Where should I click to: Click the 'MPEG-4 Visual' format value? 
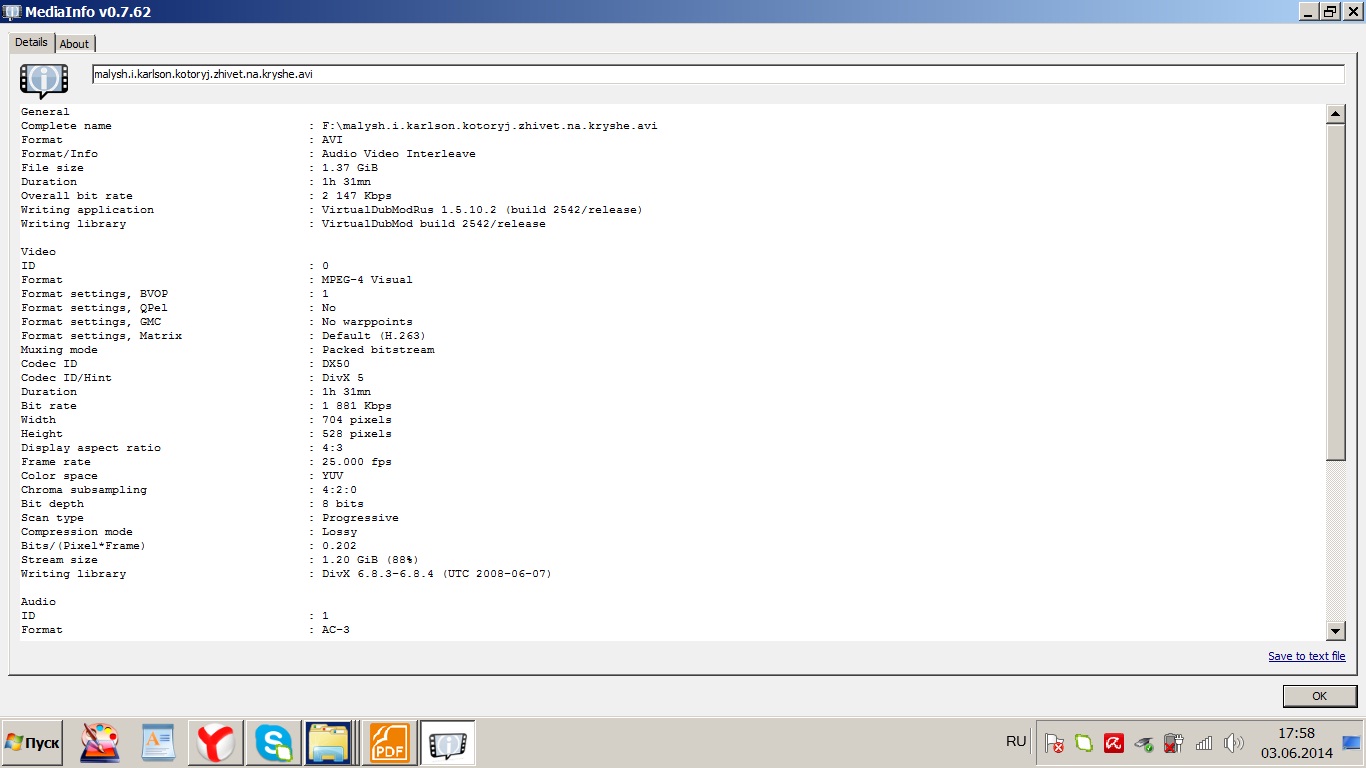point(367,280)
